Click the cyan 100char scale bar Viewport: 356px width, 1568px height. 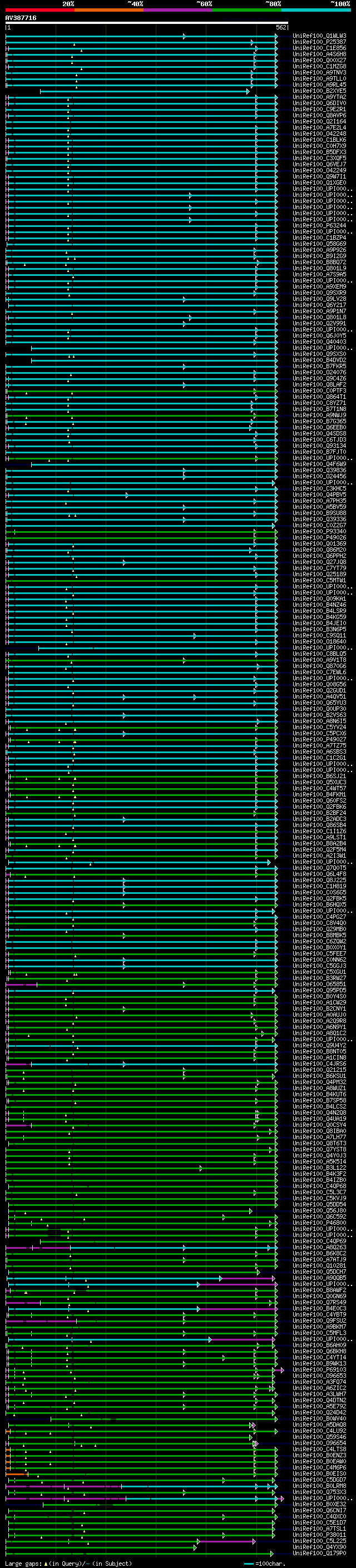pyautogui.click(x=248, y=1563)
